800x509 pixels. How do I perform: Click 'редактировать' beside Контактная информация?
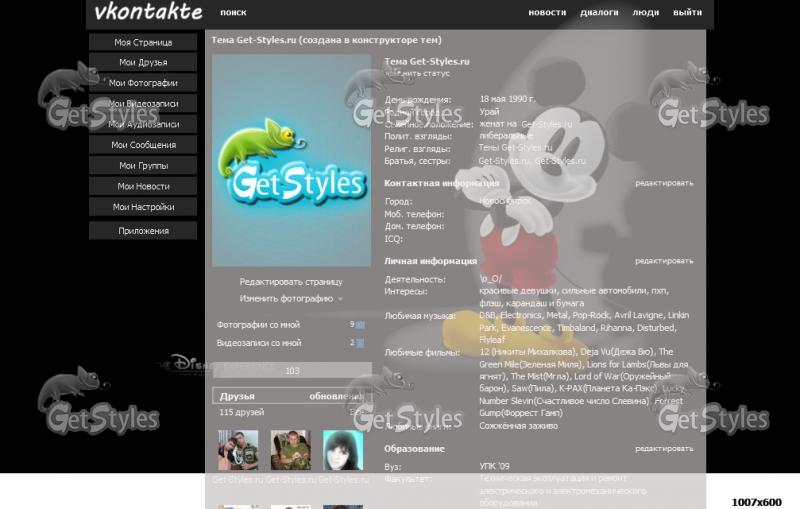tap(663, 183)
